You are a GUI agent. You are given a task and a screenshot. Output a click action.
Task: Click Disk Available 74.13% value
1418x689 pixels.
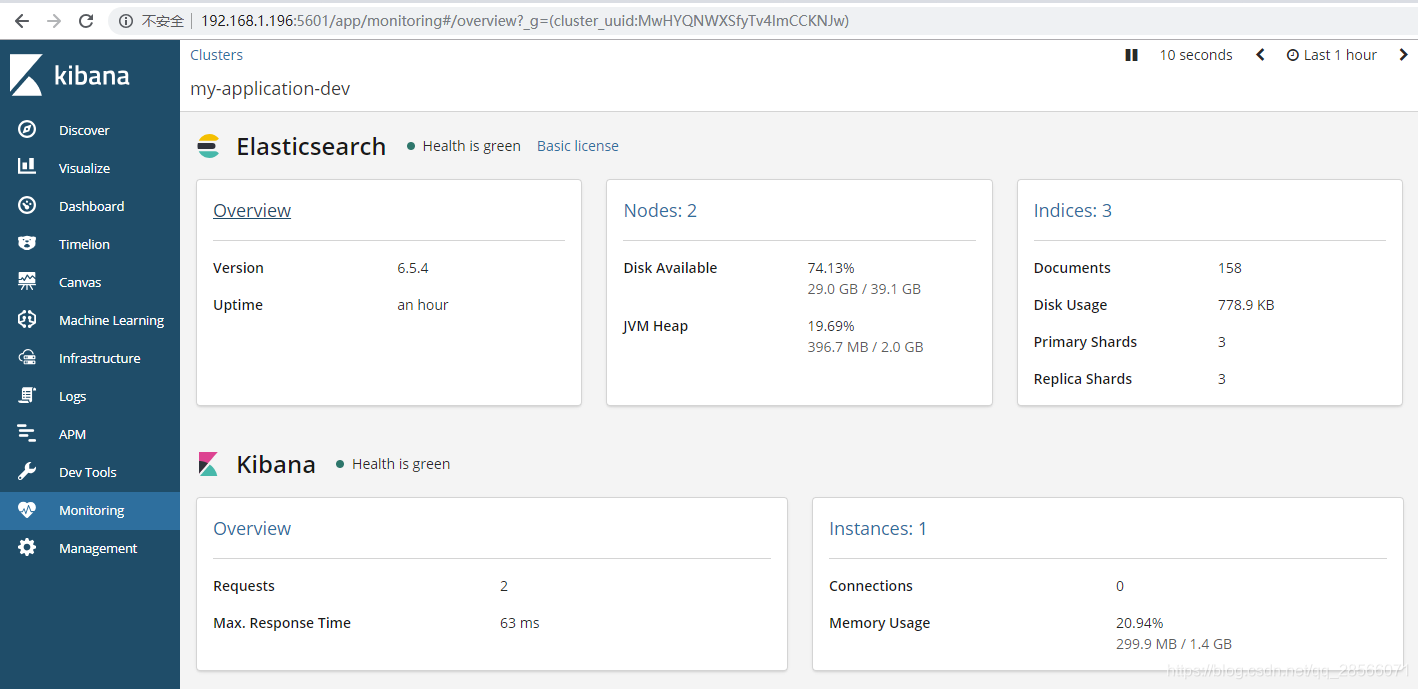click(831, 268)
